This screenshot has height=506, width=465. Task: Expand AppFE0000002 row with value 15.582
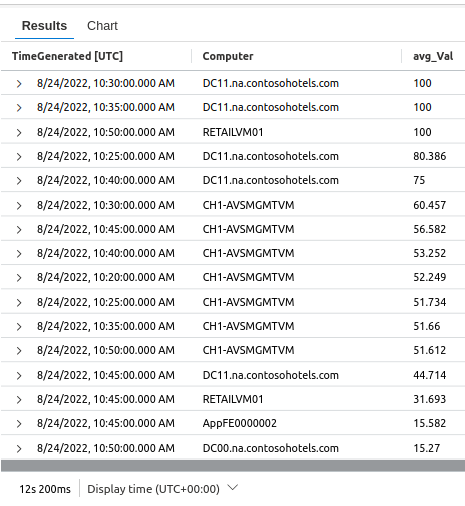pos(19,423)
